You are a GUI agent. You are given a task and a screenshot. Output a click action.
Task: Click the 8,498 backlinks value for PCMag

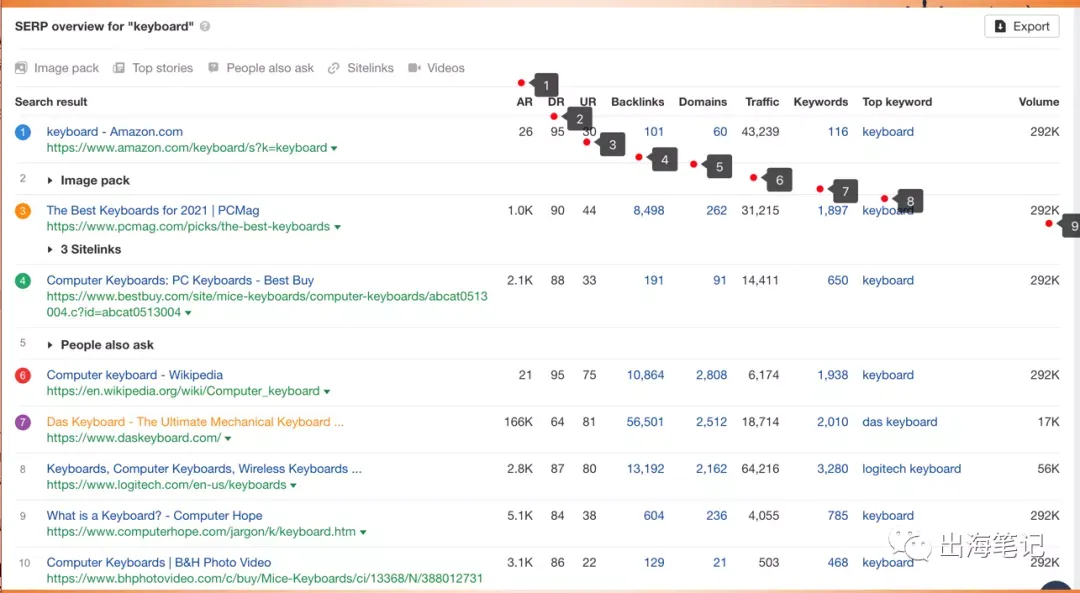click(649, 211)
